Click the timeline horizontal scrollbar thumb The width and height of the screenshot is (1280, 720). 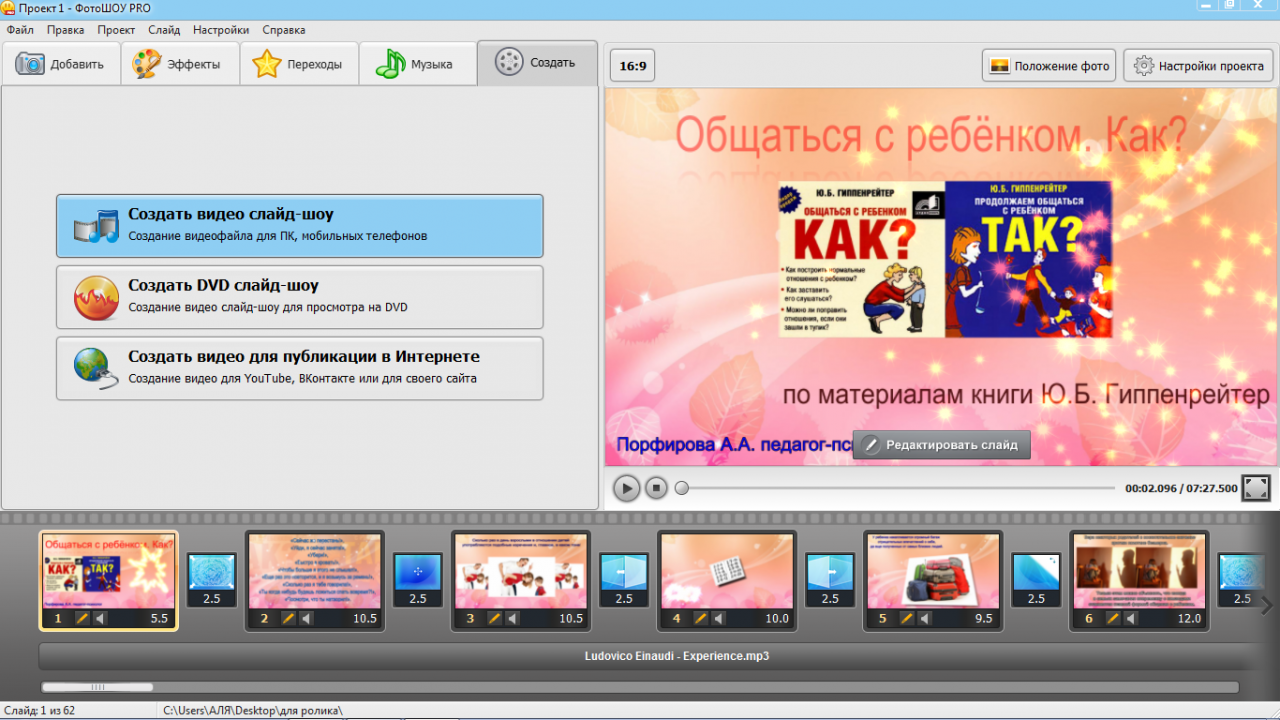97,687
